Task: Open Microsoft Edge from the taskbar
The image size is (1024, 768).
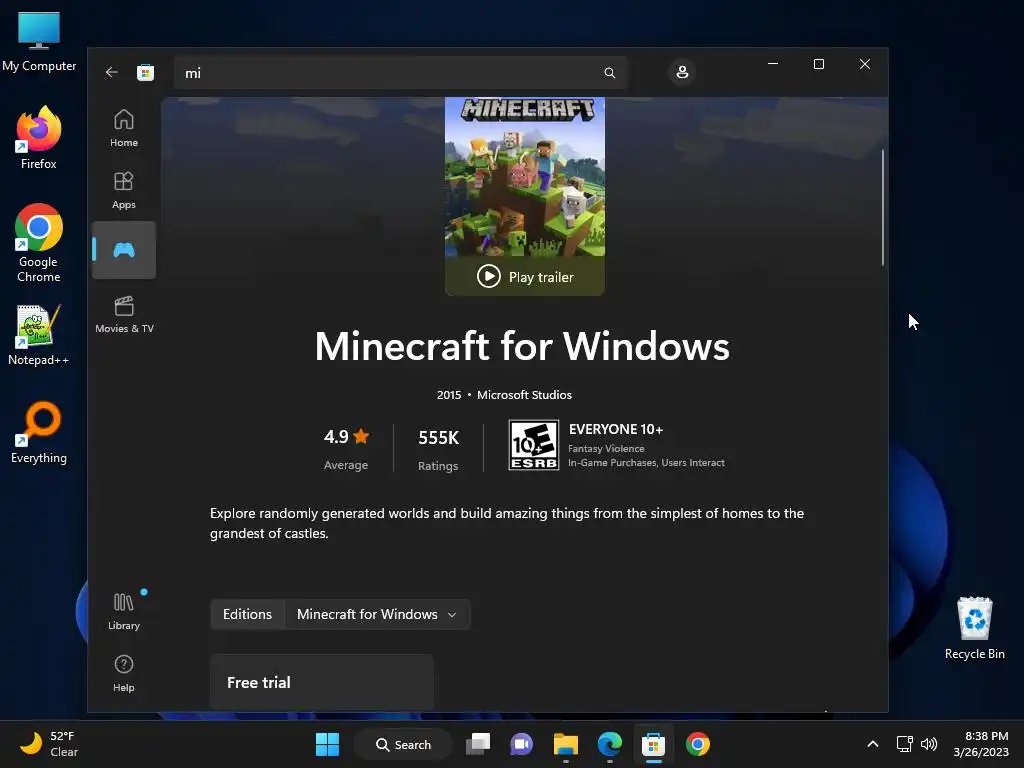Action: coord(609,744)
